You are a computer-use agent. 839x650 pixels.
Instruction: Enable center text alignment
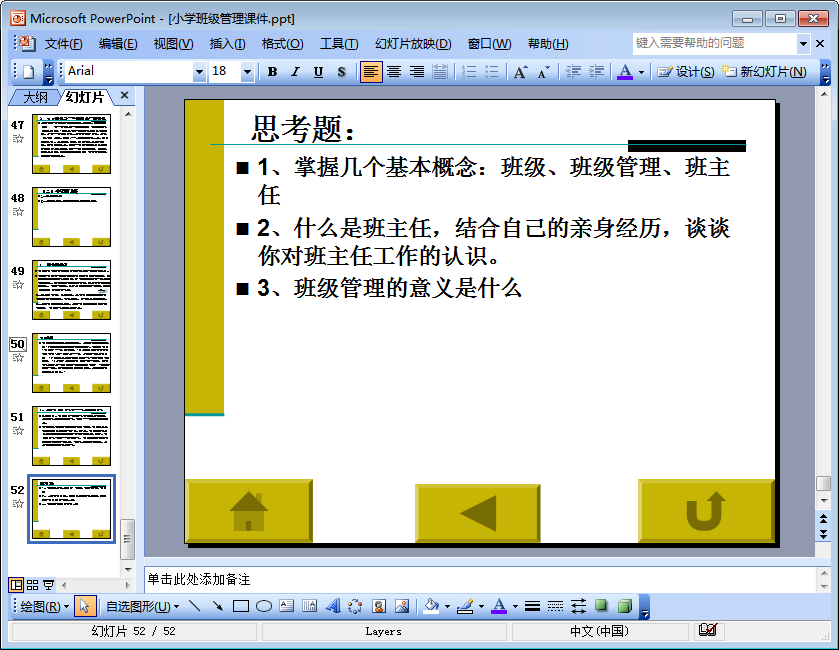[x=394, y=72]
